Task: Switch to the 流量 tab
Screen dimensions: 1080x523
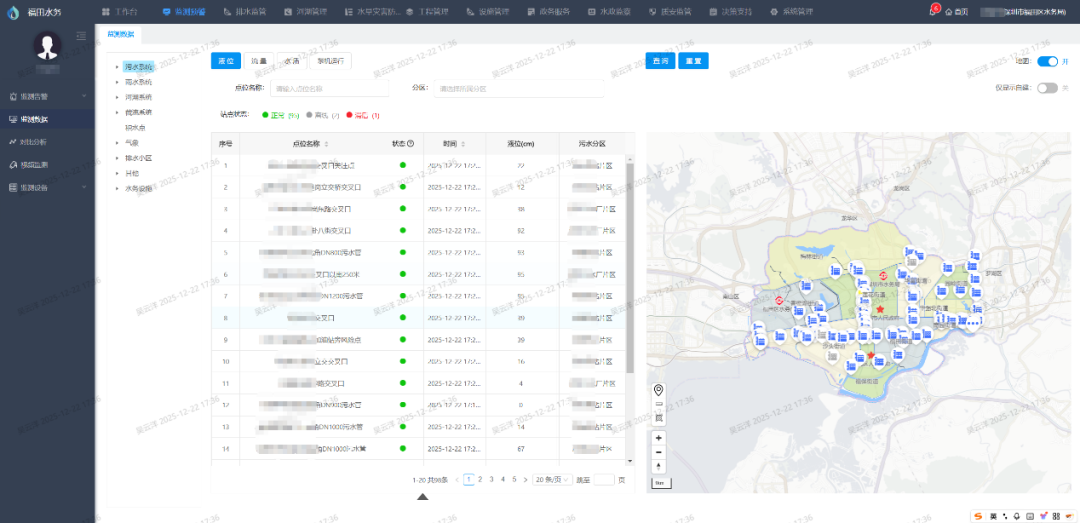Action: pyautogui.click(x=259, y=61)
